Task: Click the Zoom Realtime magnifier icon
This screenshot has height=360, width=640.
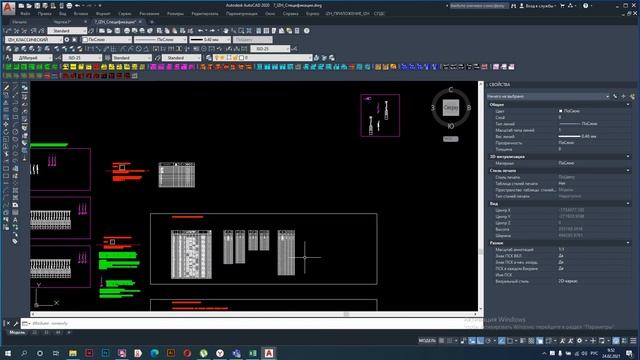Action: click(x=233, y=31)
